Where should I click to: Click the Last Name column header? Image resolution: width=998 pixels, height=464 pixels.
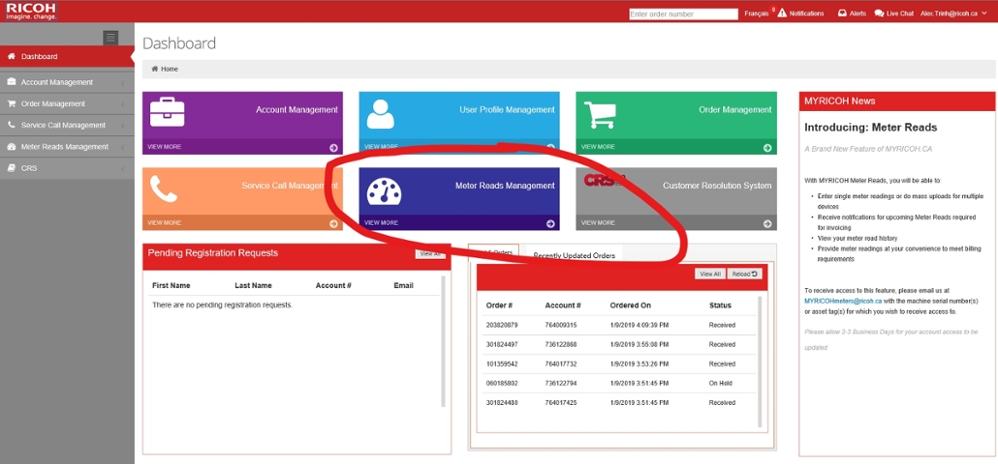pos(253,286)
